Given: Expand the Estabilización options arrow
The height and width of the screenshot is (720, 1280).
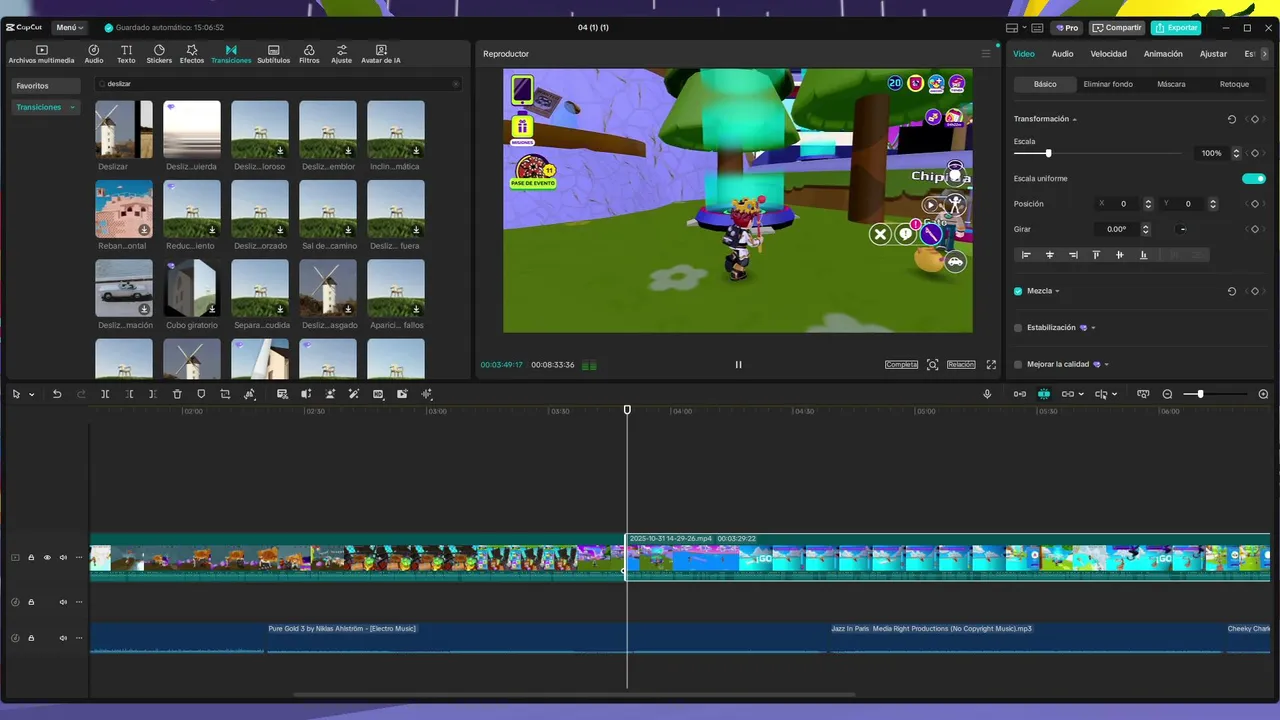Looking at the screenshot, I should (x=1093, y=328).
